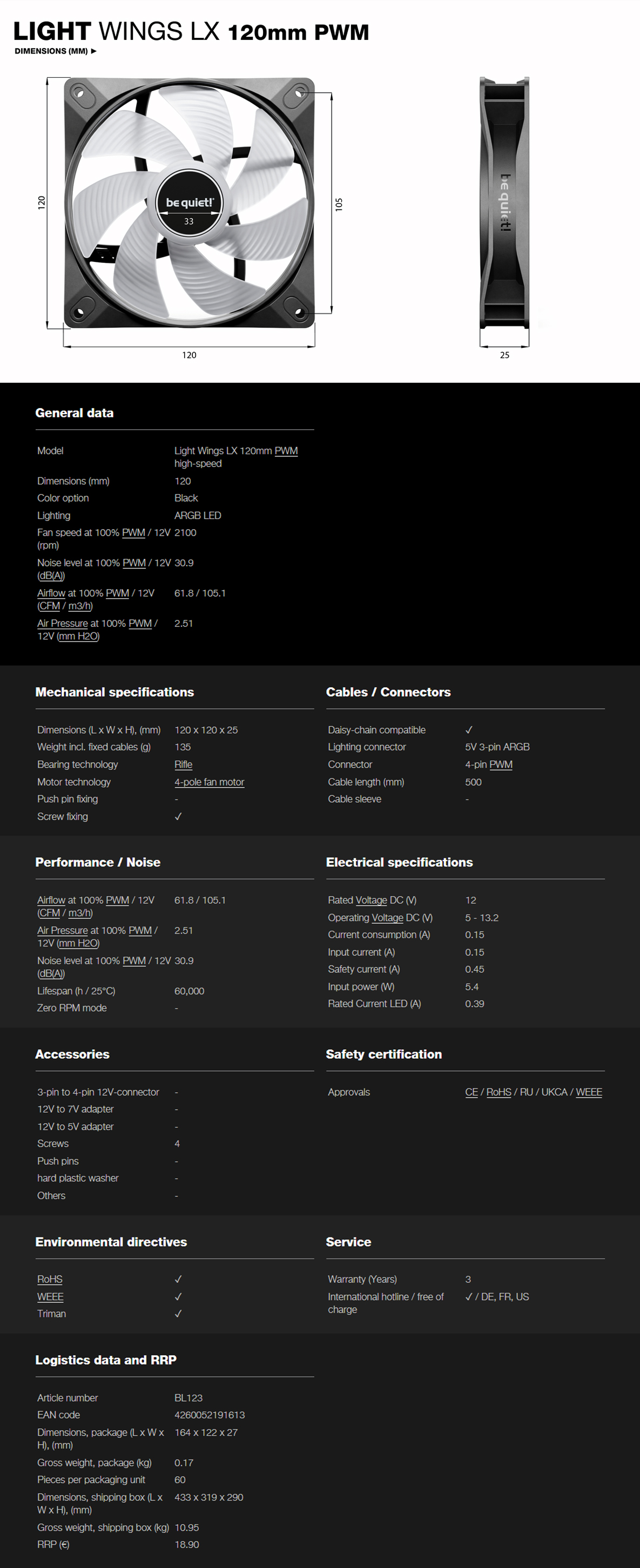
Task: Select the Mechanical specifications heading
Action: point(114,692)
